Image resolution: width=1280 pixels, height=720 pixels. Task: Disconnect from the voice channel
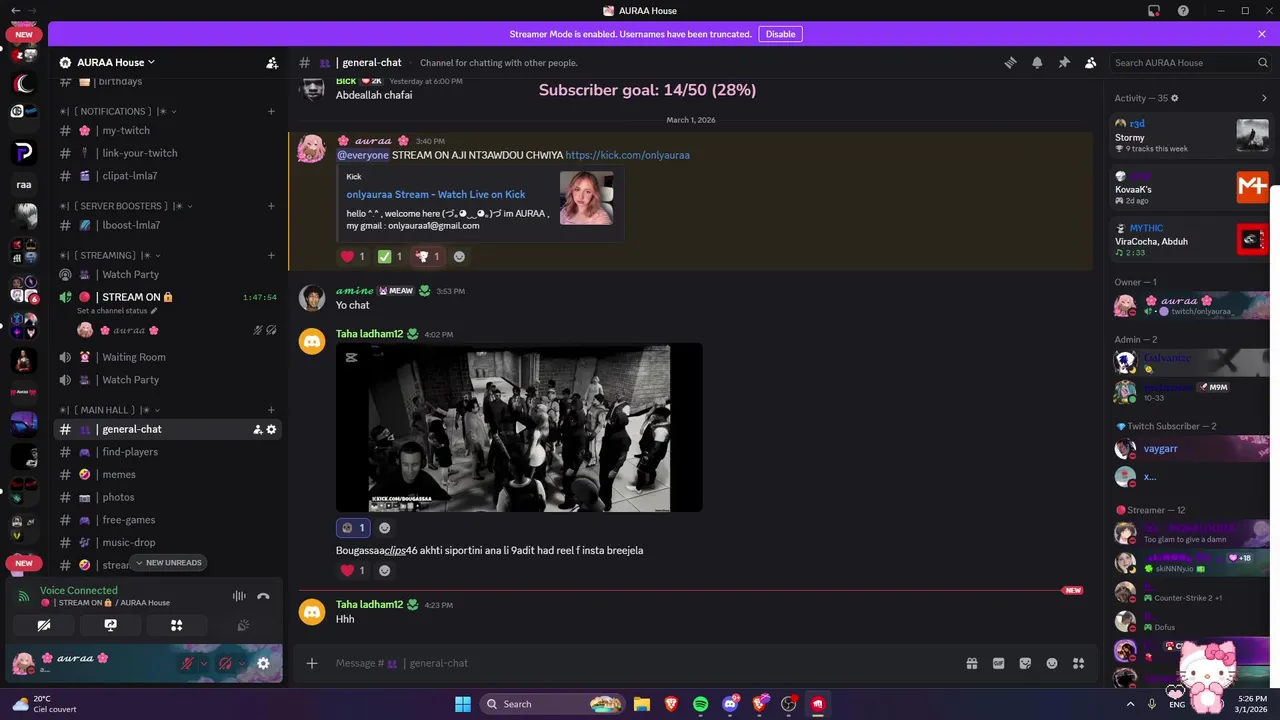263,596
